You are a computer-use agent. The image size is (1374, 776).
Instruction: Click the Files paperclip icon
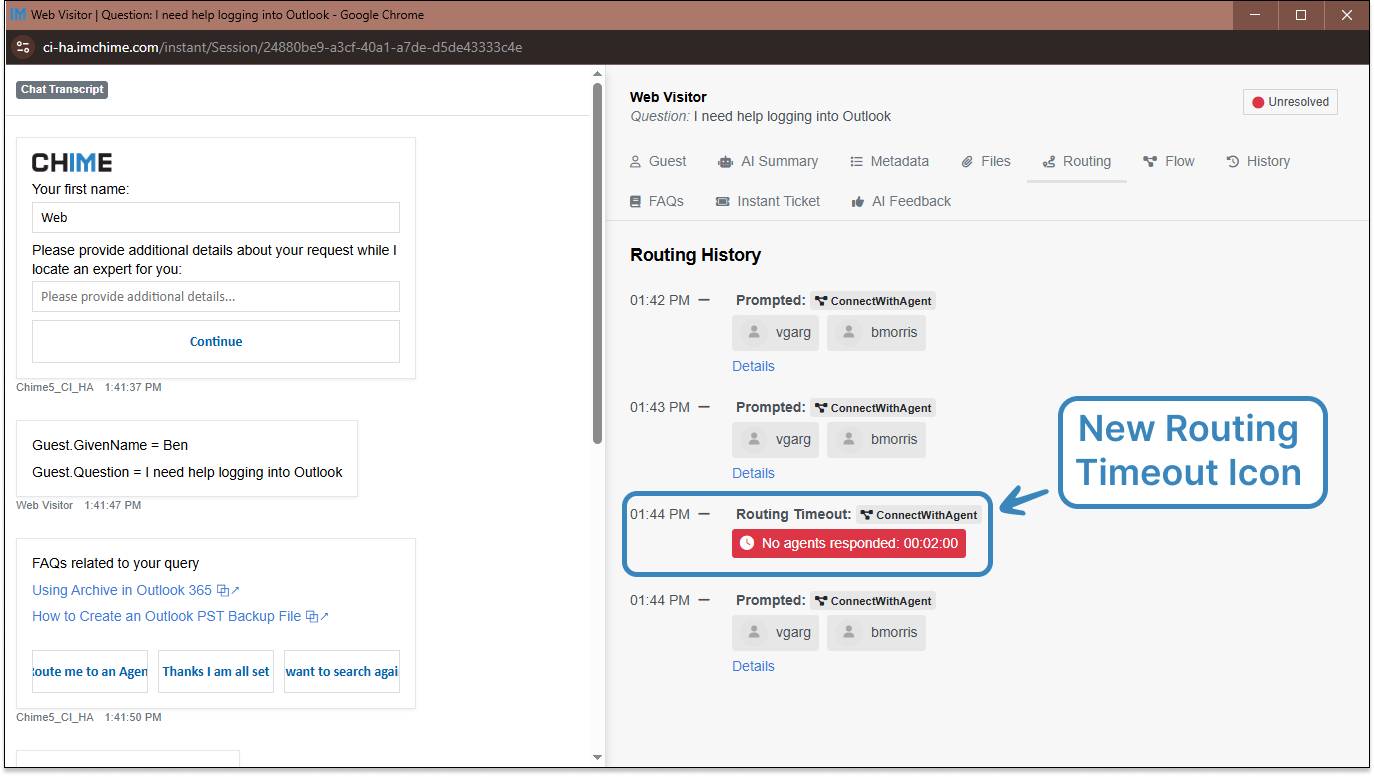tap(967, 162)
